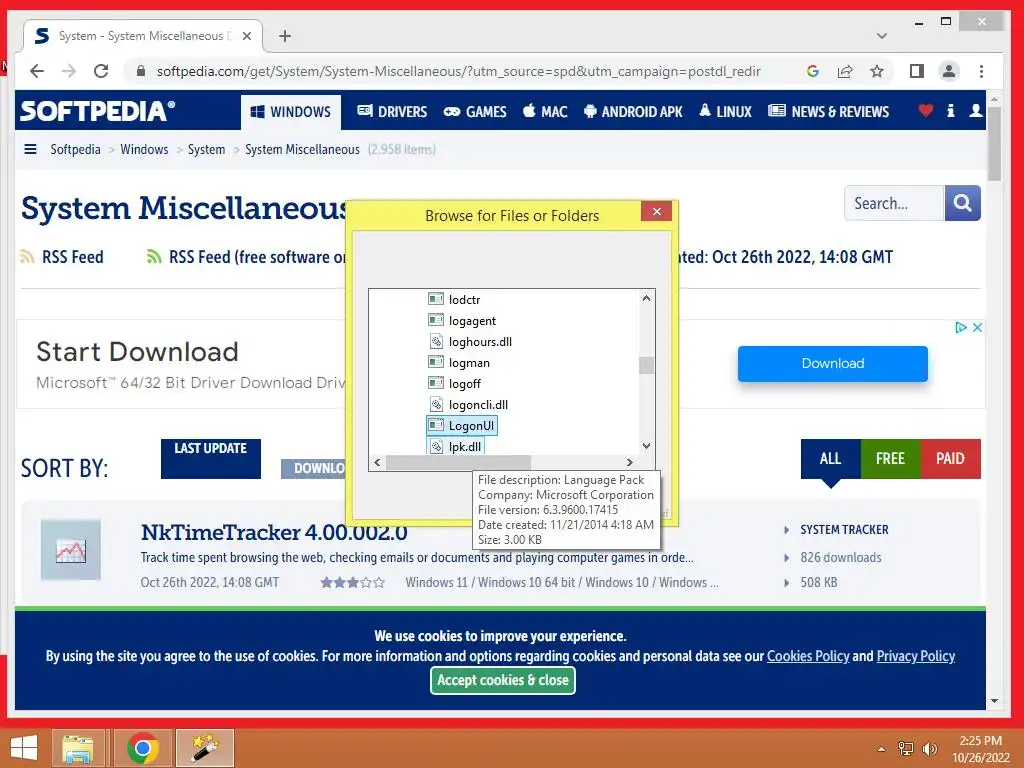Open the red heart favorites icon
Viewport: 1024px width, 768px height.
pos(925,110)
